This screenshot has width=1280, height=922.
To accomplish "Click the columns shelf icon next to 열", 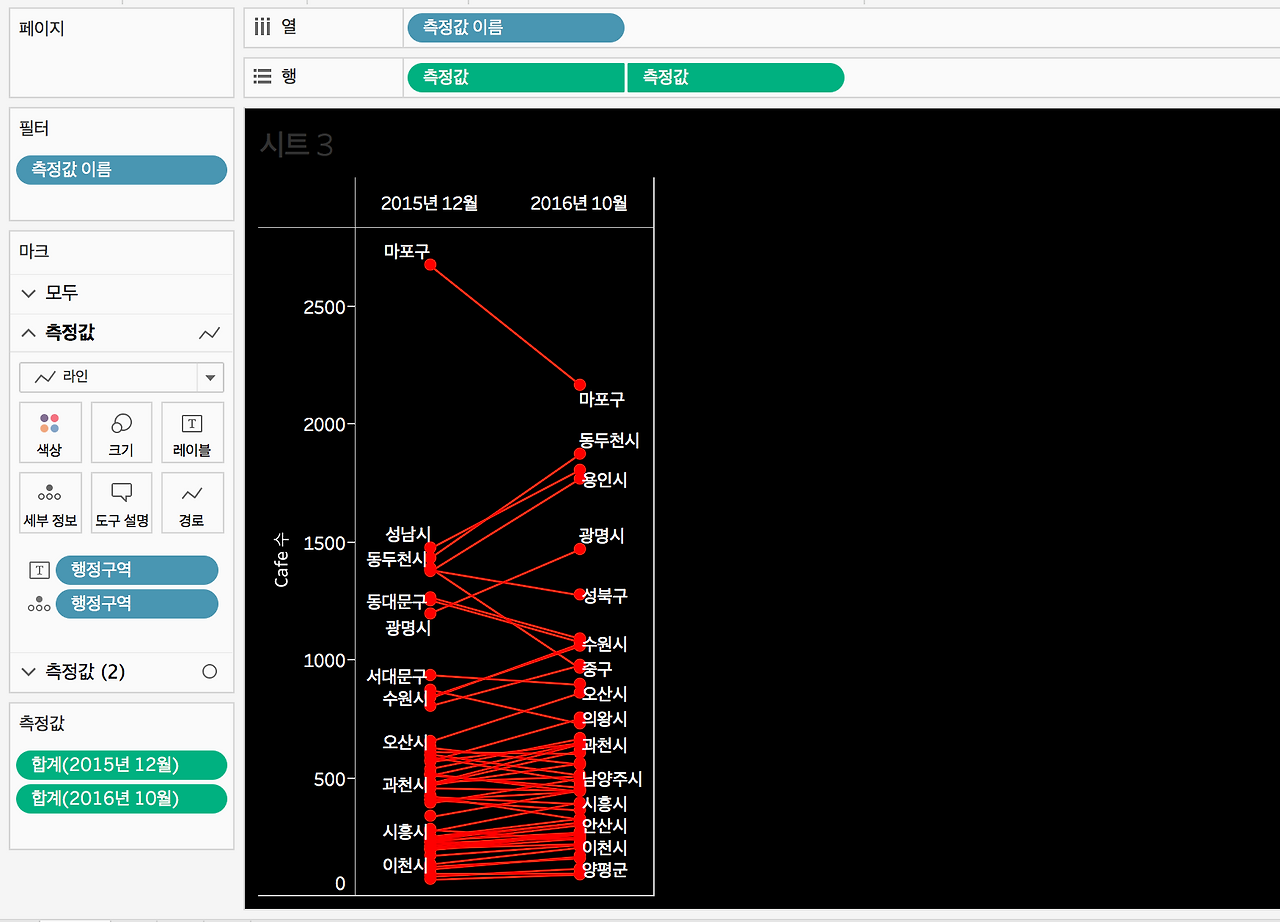I will click(262, 27).
